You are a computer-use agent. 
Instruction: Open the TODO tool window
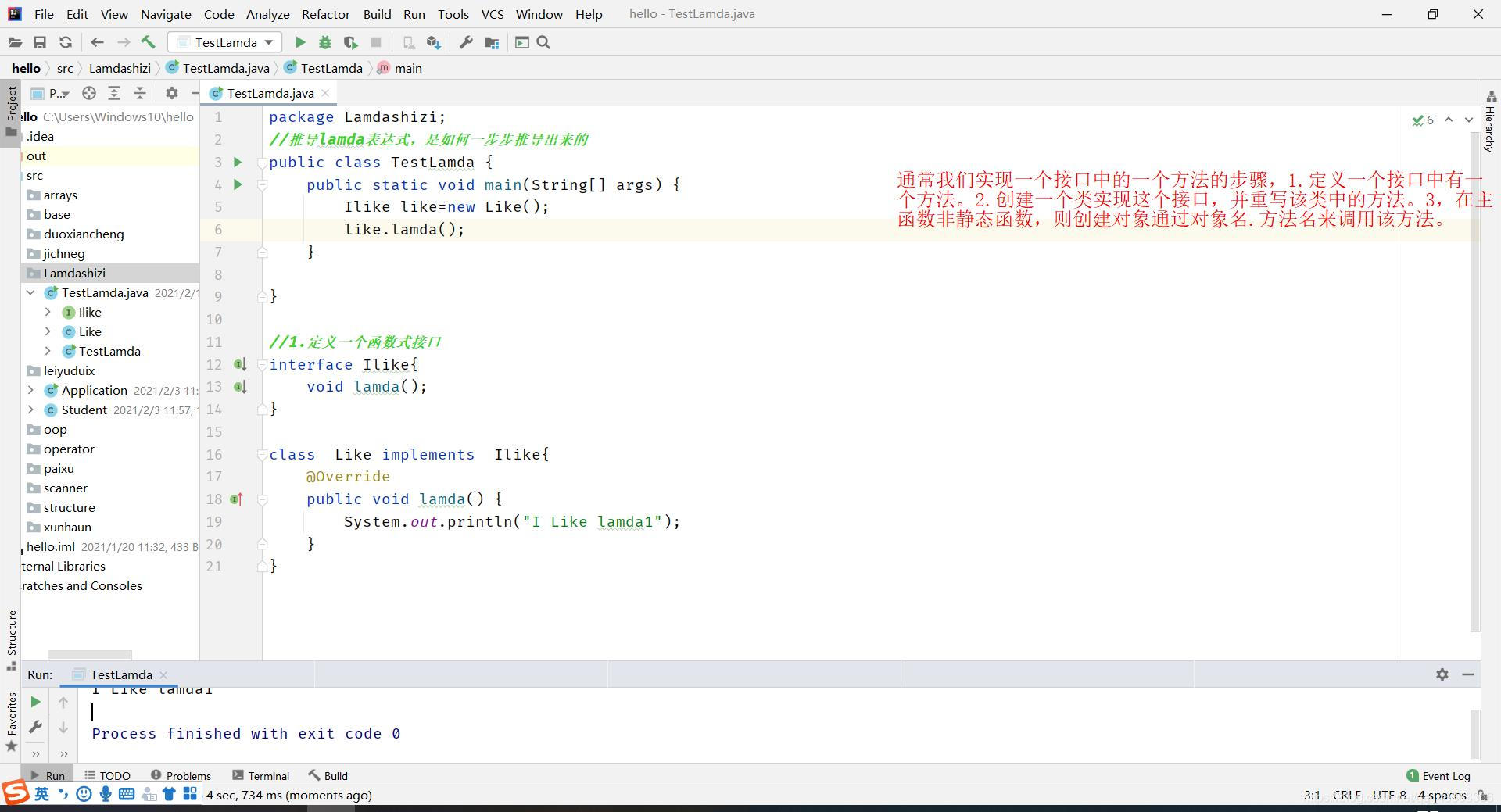tap(108, 775)
